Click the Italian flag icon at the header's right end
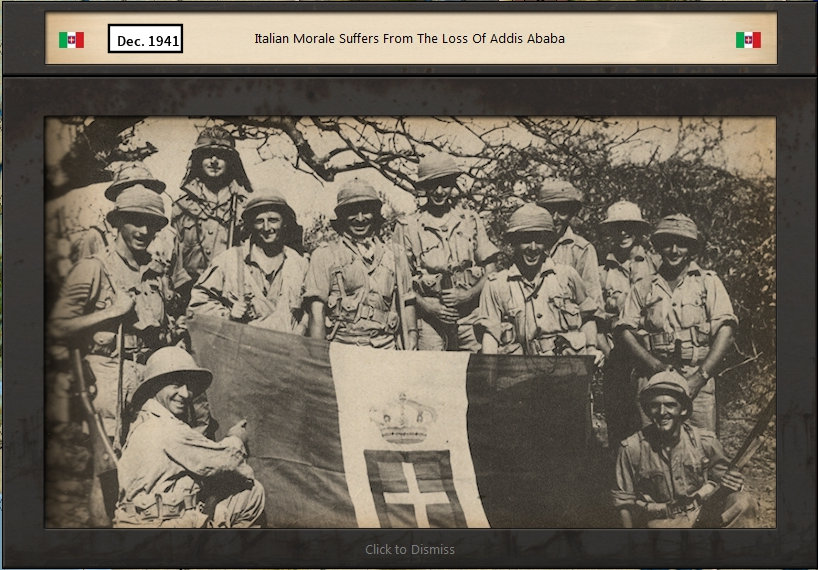This screenshot has width=818, height=570. pos(748,40)
